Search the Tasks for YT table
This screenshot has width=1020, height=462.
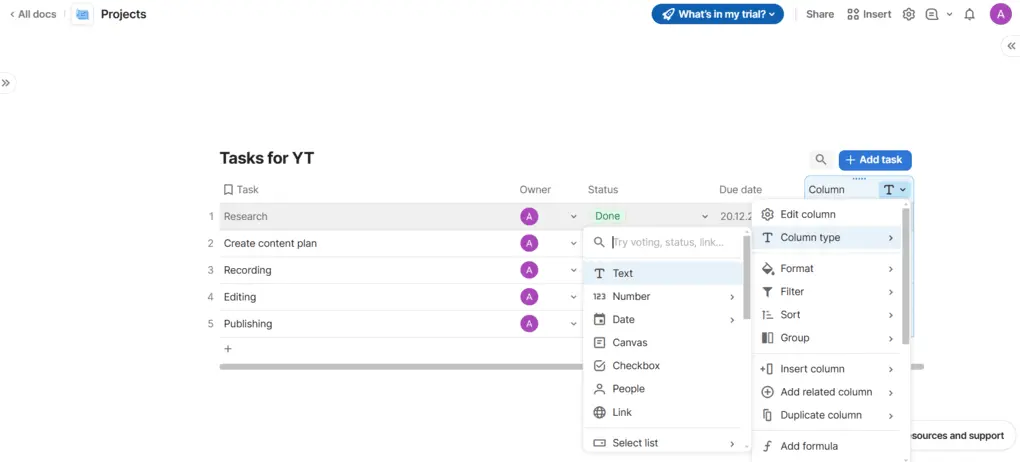click(x=821, y=159)
